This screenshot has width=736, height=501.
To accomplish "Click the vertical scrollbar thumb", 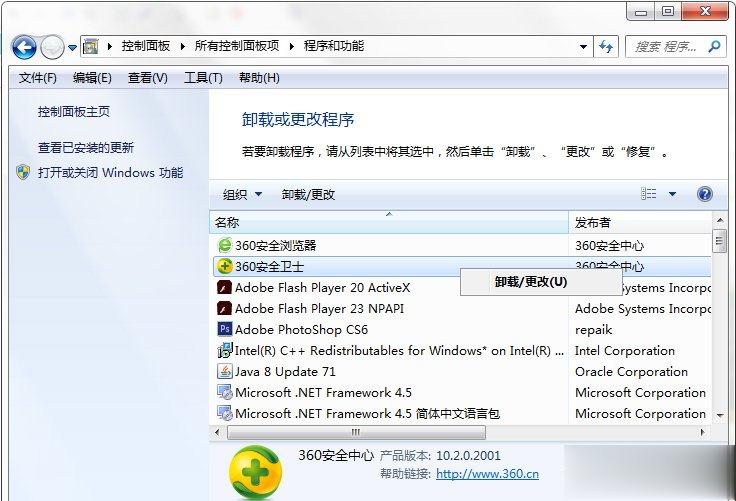I will 719,241.
